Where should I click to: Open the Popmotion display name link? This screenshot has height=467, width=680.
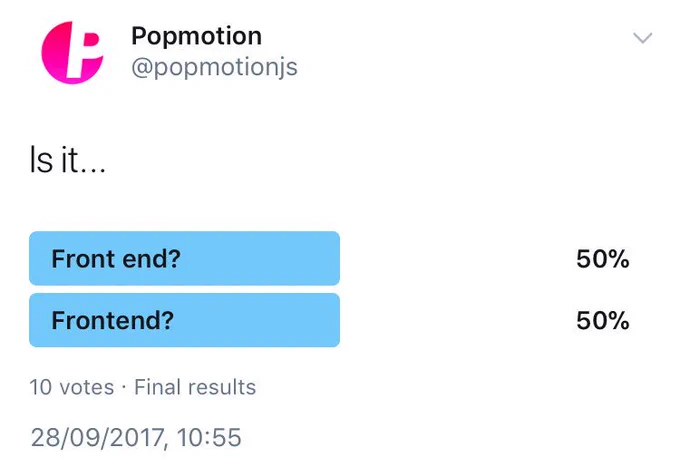click(x=196, y=36)
